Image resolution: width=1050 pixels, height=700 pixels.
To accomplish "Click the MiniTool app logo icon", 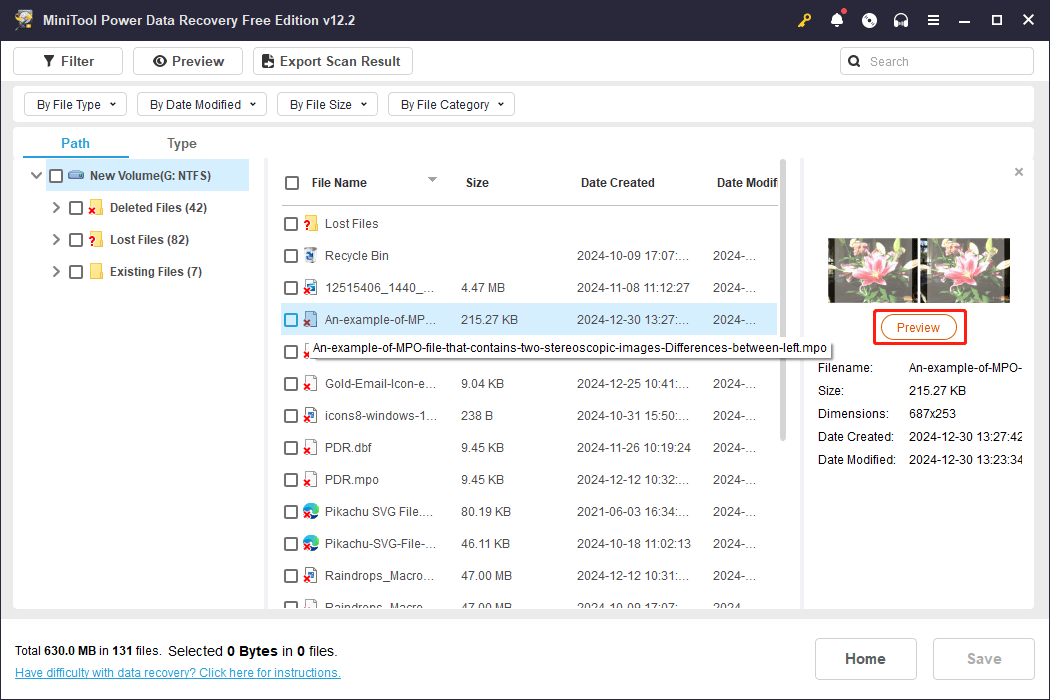I will pos(24,20).
